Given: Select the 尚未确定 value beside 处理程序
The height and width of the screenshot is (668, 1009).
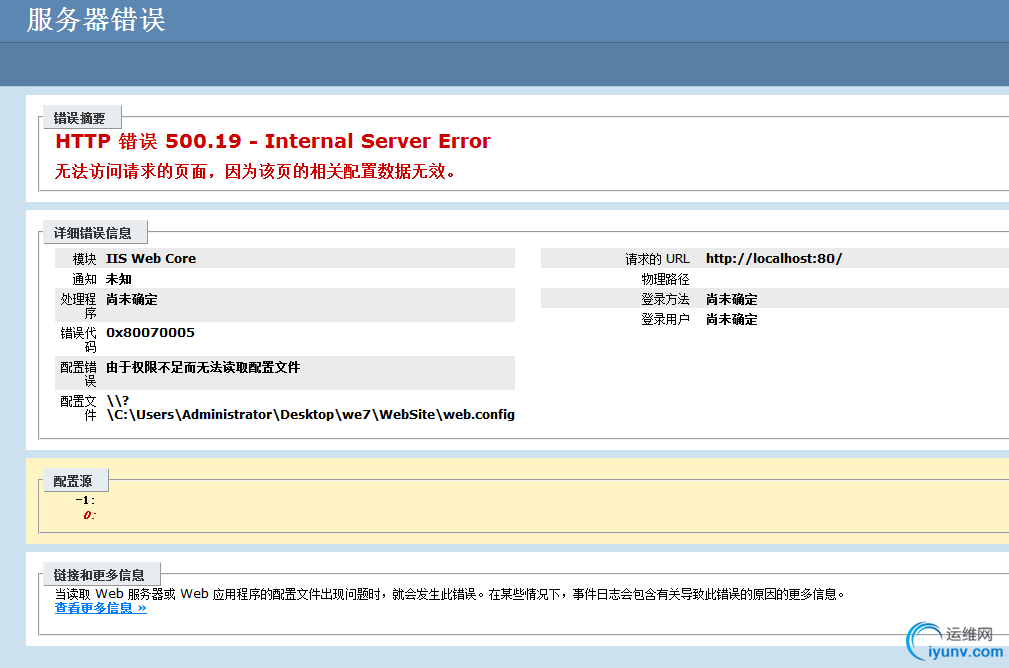Looking at the screenshot, I should [x=132, y=299].
